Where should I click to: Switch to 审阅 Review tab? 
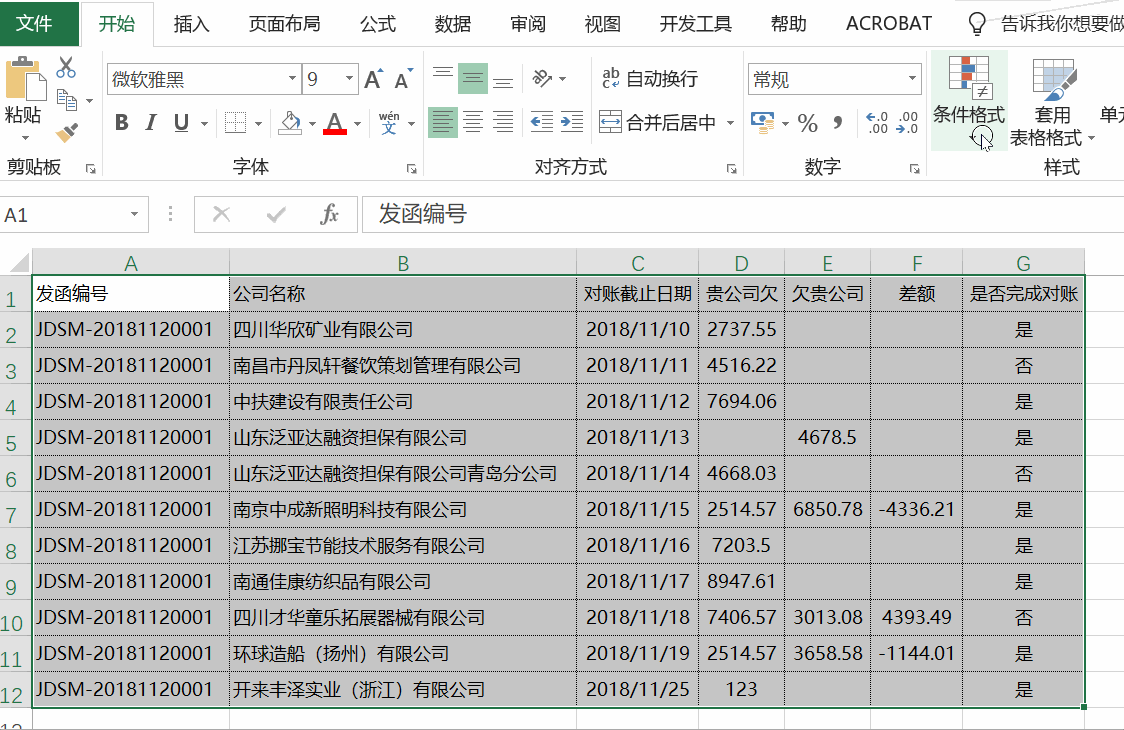pyautogui.click(x=528, y=24)
